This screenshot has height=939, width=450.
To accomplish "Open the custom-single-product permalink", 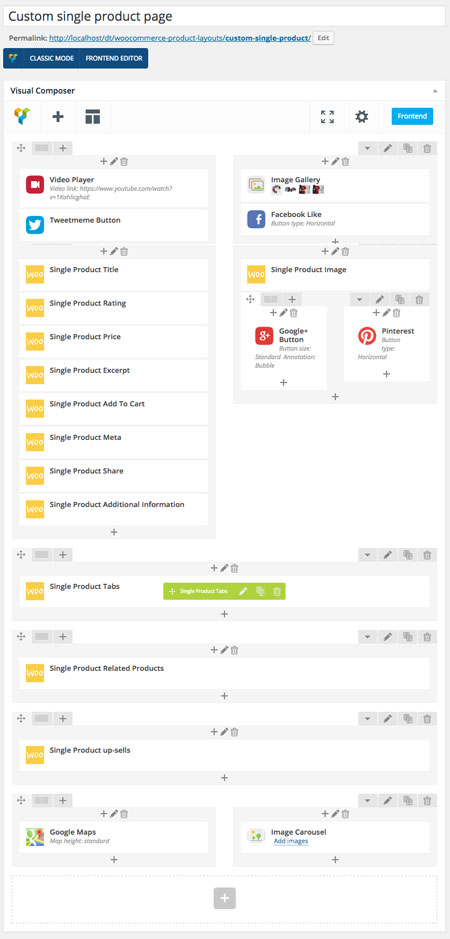I will pos(268,38).
